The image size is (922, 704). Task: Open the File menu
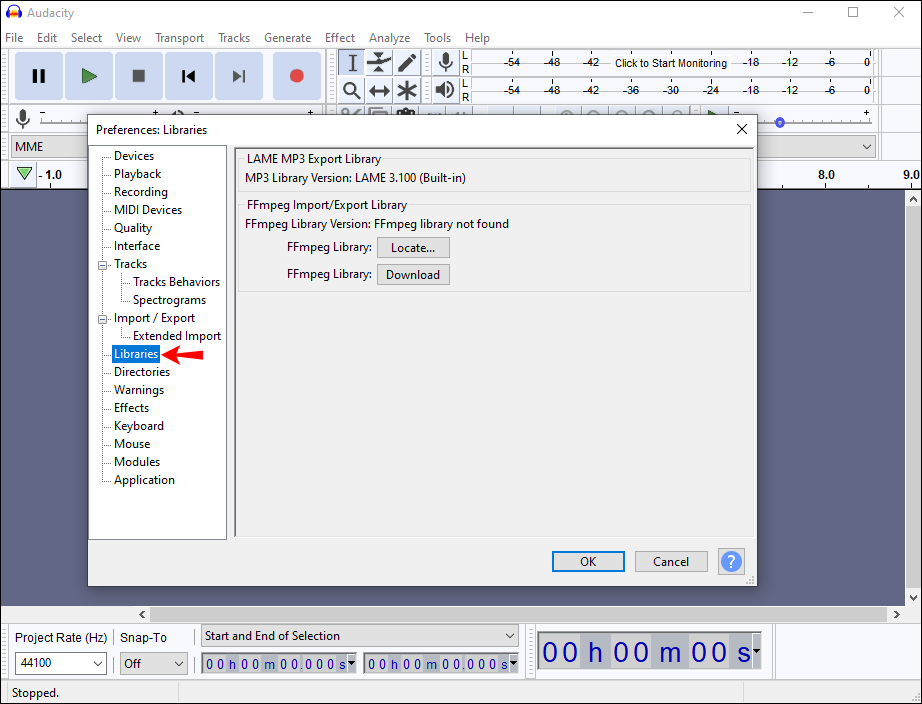coord(14,38)
